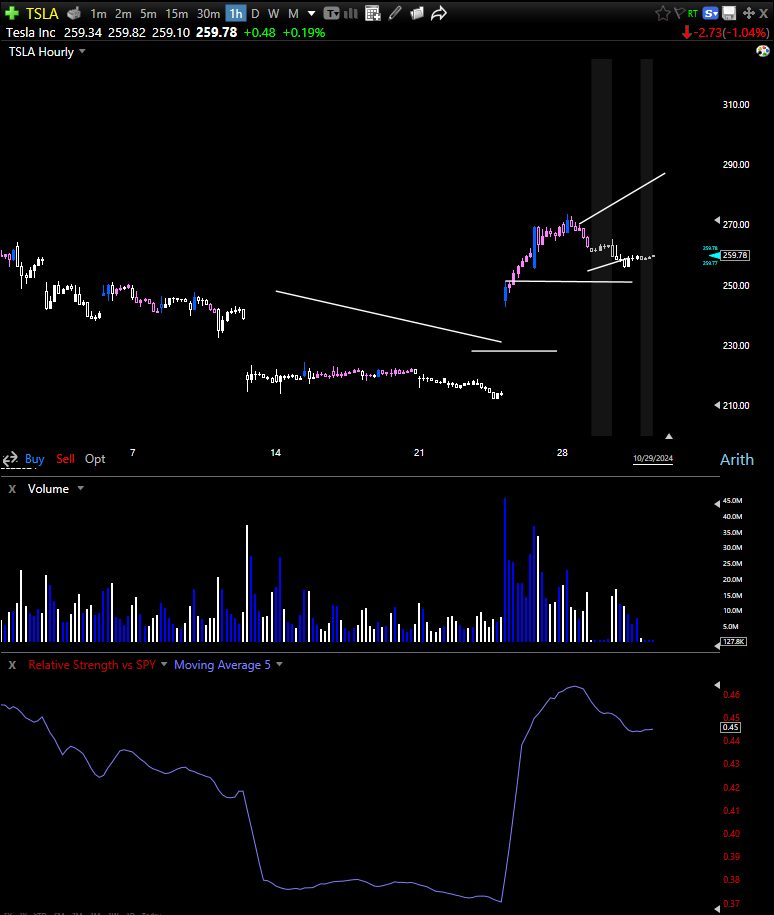Switch to the 5m timeframe
774x915 pixels.
(148, 13)
